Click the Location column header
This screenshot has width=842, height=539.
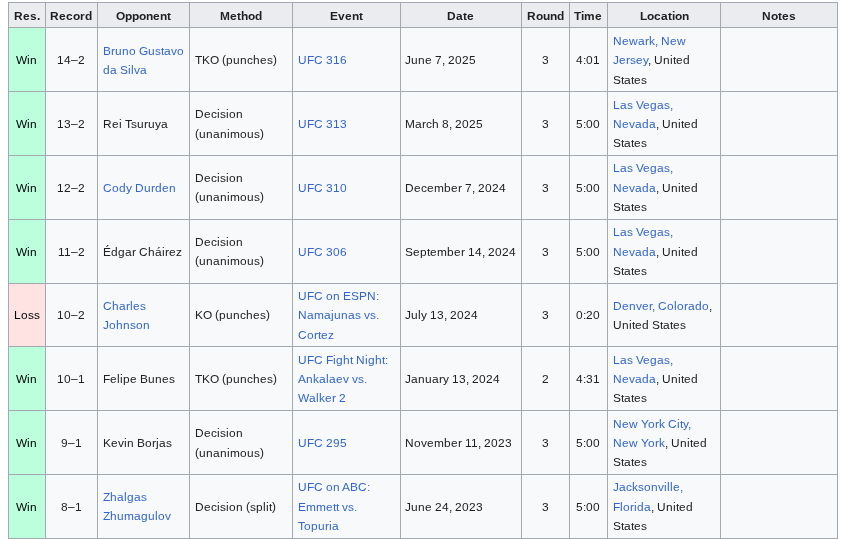664,16
